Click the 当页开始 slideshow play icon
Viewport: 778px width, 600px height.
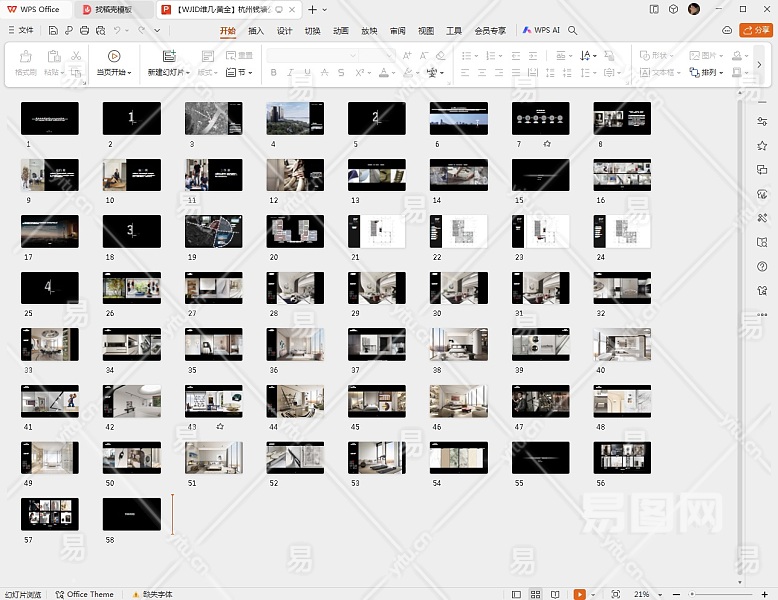113,56
